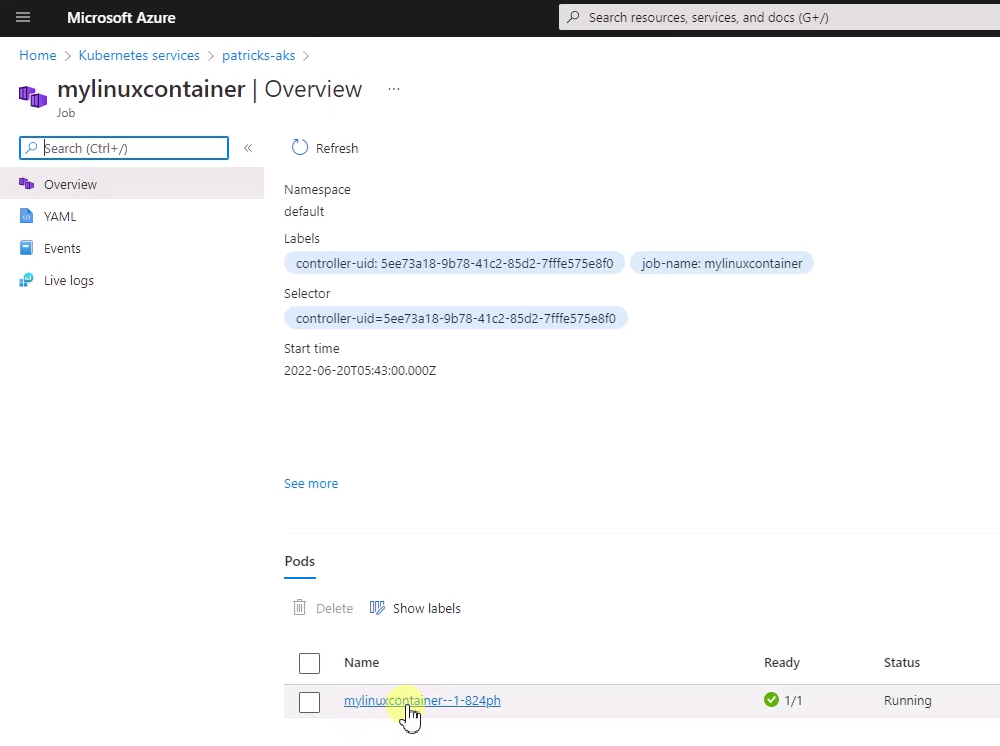Navigate to patricks-aks breadcrumb link
This screenshot has width=1000, height=746.
pos(258,55)
